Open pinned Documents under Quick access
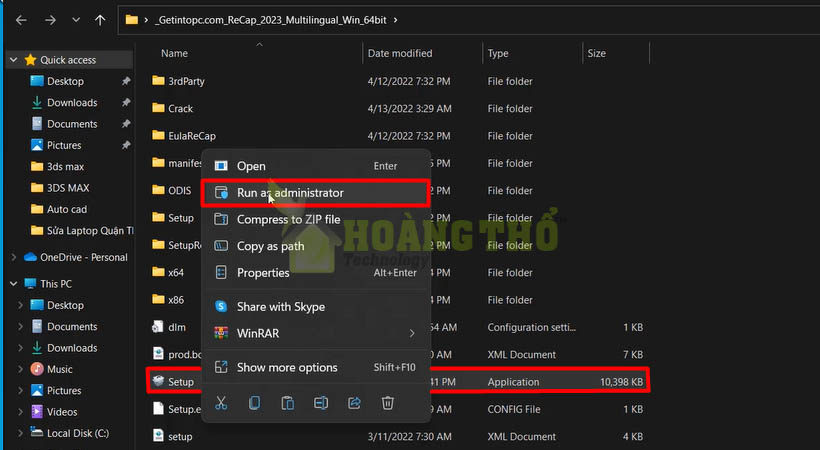Viewport: 820px width, 450px height. pos(72,124)
